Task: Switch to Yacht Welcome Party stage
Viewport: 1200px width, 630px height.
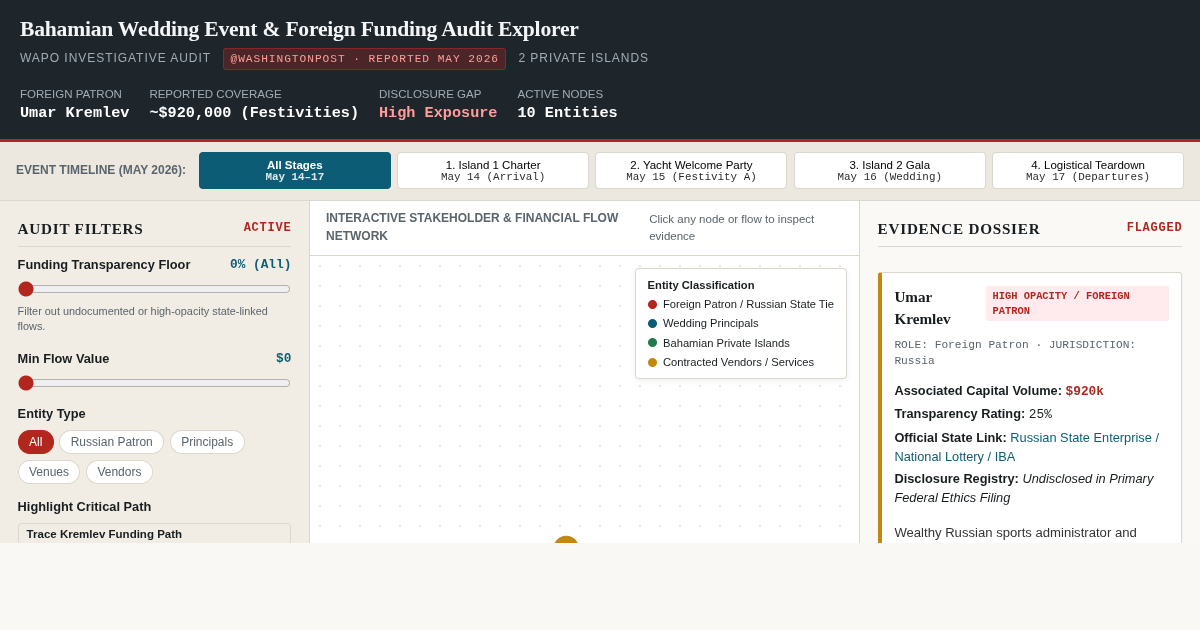Action: pyautogui.click(x=691, y=171)
